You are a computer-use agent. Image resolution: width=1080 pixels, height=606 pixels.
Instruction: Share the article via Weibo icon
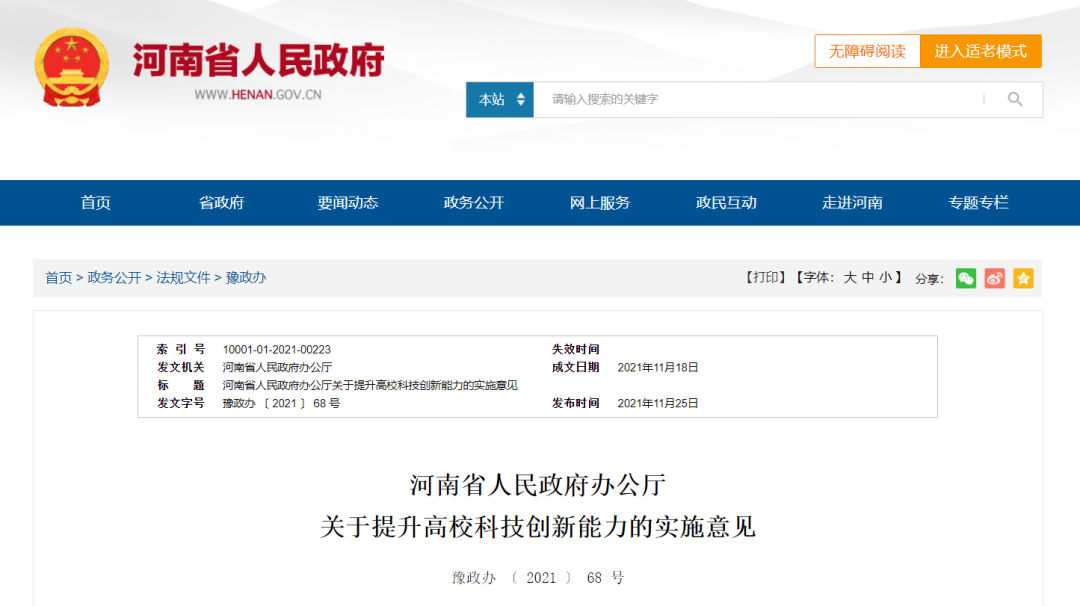point(995,279)
